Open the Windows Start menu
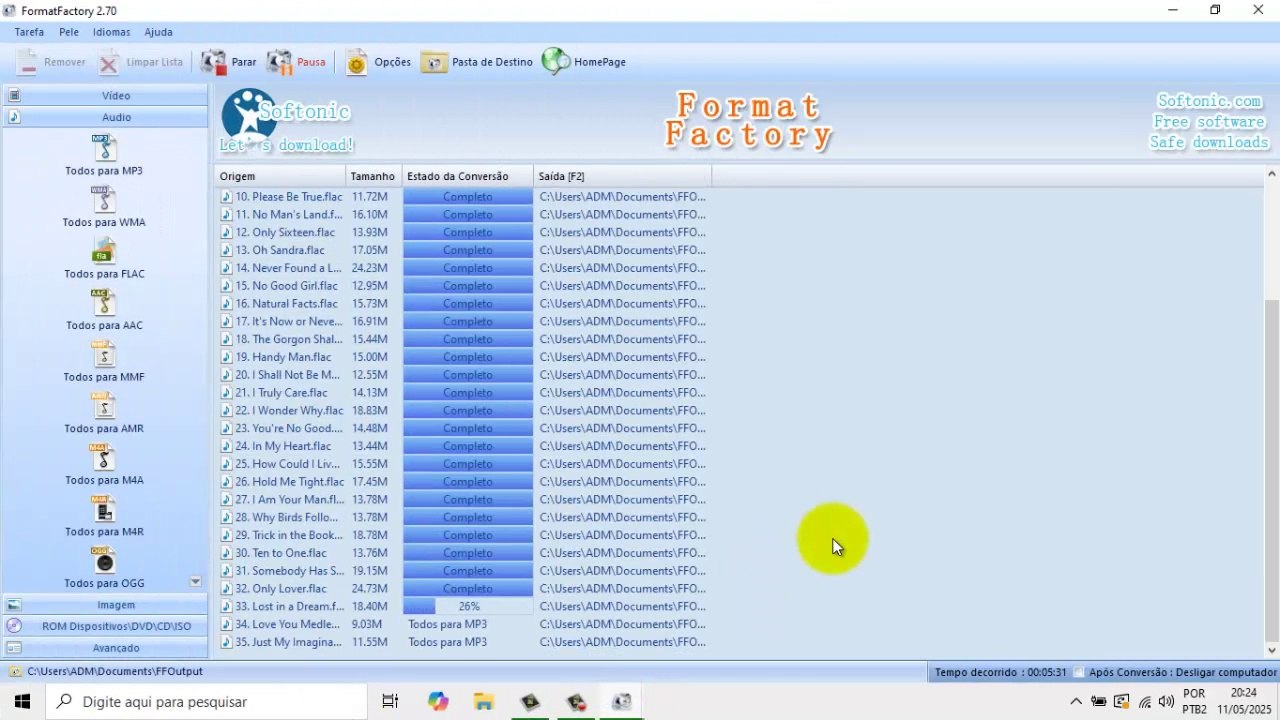This screenshot has width=1280, height=720. pyautogui.click(x=22, y=702)
